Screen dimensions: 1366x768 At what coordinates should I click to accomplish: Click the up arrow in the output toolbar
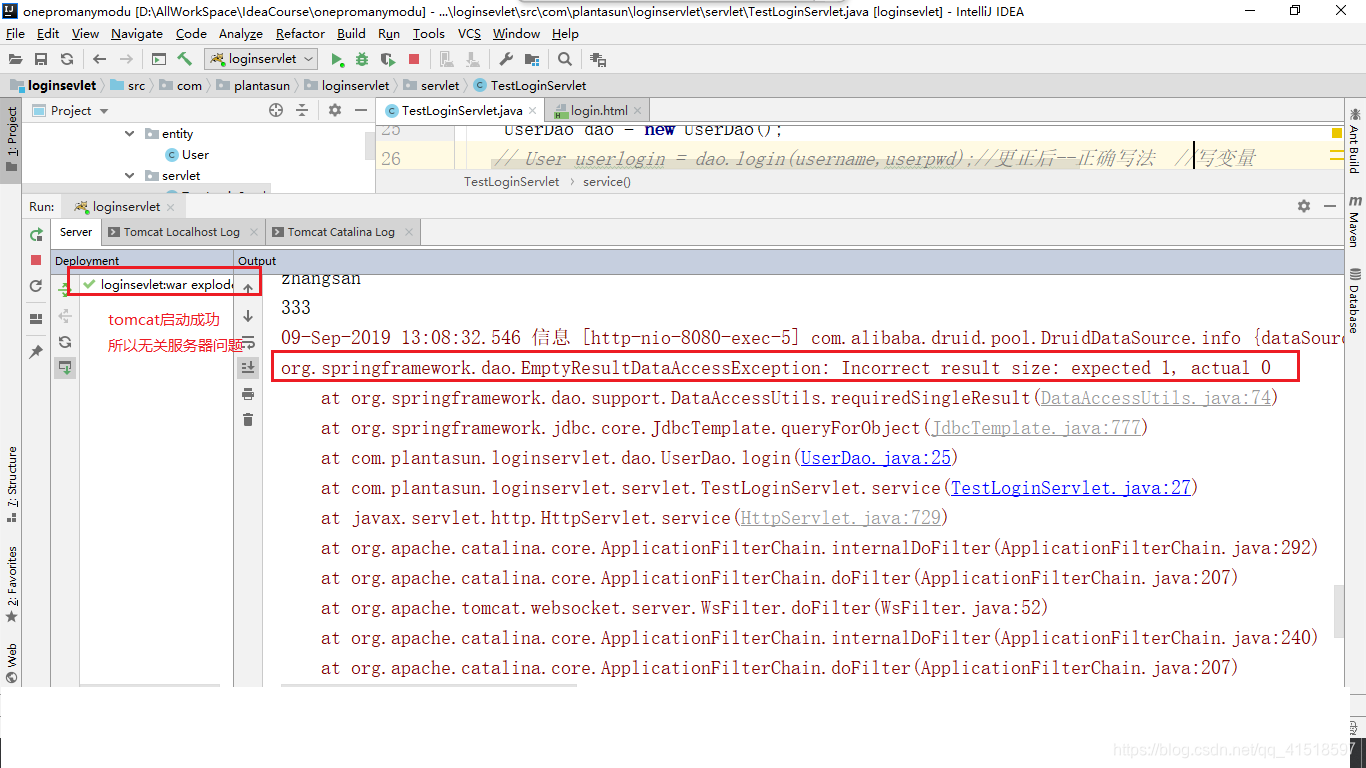tap(248, 289)
